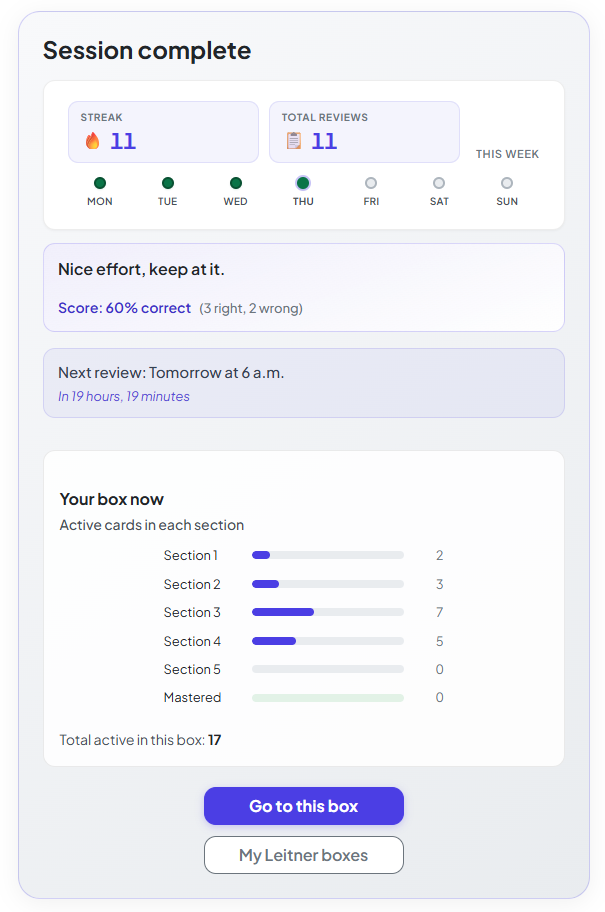This screenshot has width=605, height=912.
Task: Select the highlighted Thursday dot
Action: [303, 183]
